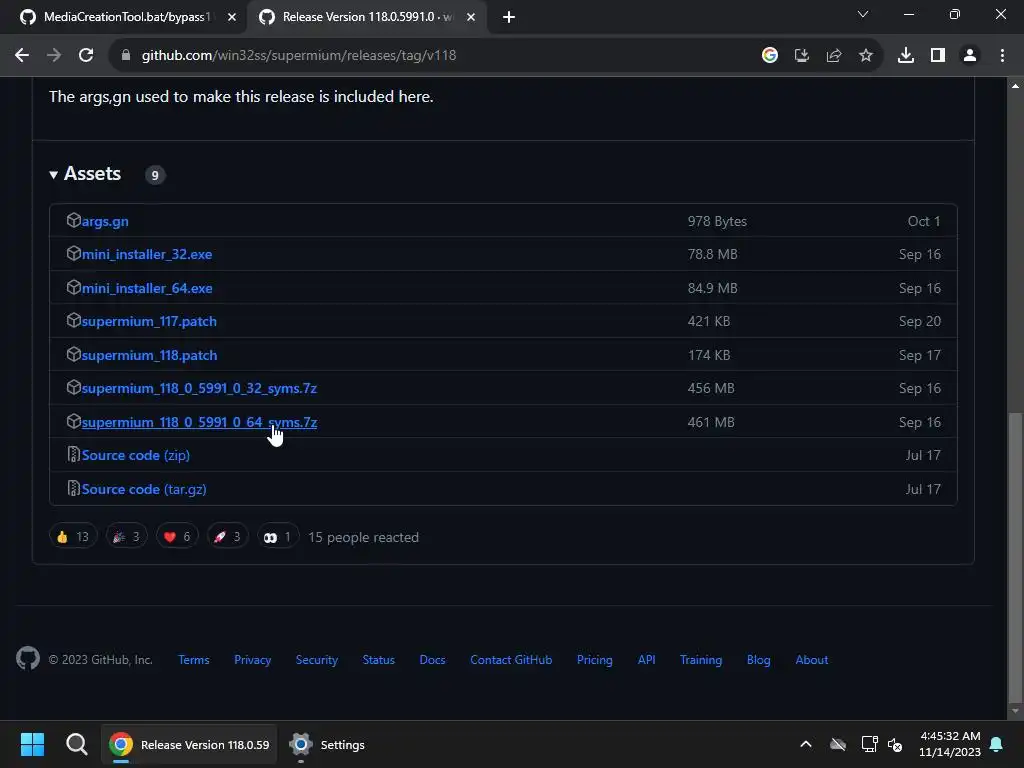Select Release Version 118.0.5991.0 tab
This screenshot has width=1024, height=768.
368,17
